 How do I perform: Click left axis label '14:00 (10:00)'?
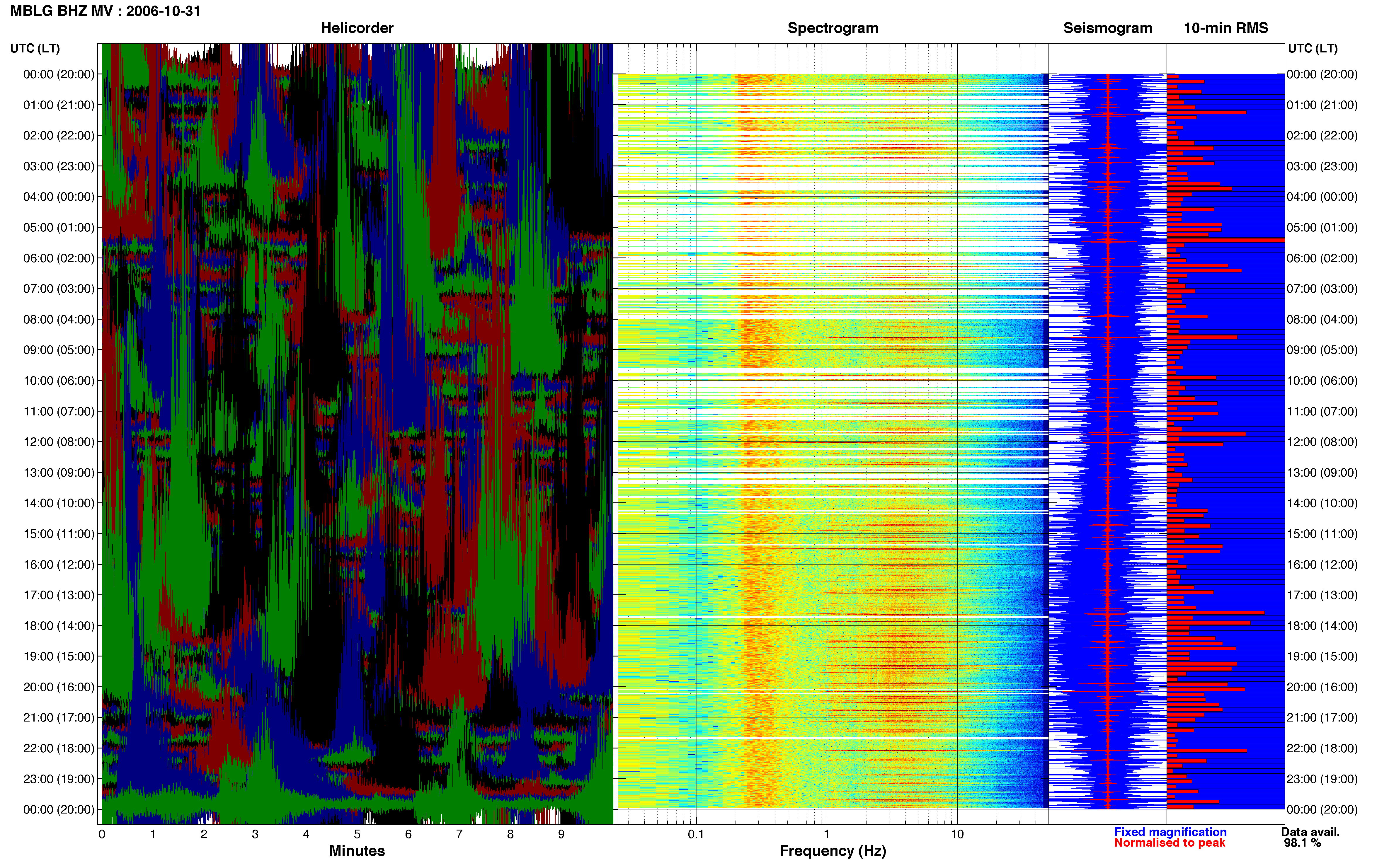click(59, 503)
